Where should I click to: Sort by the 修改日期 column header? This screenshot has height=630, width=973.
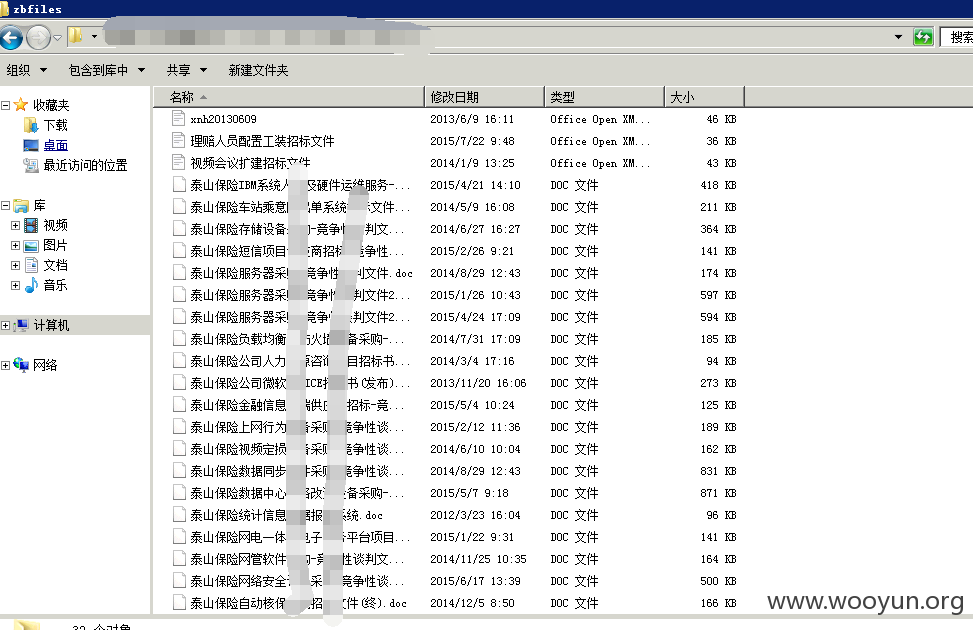(x=485, y=97)
